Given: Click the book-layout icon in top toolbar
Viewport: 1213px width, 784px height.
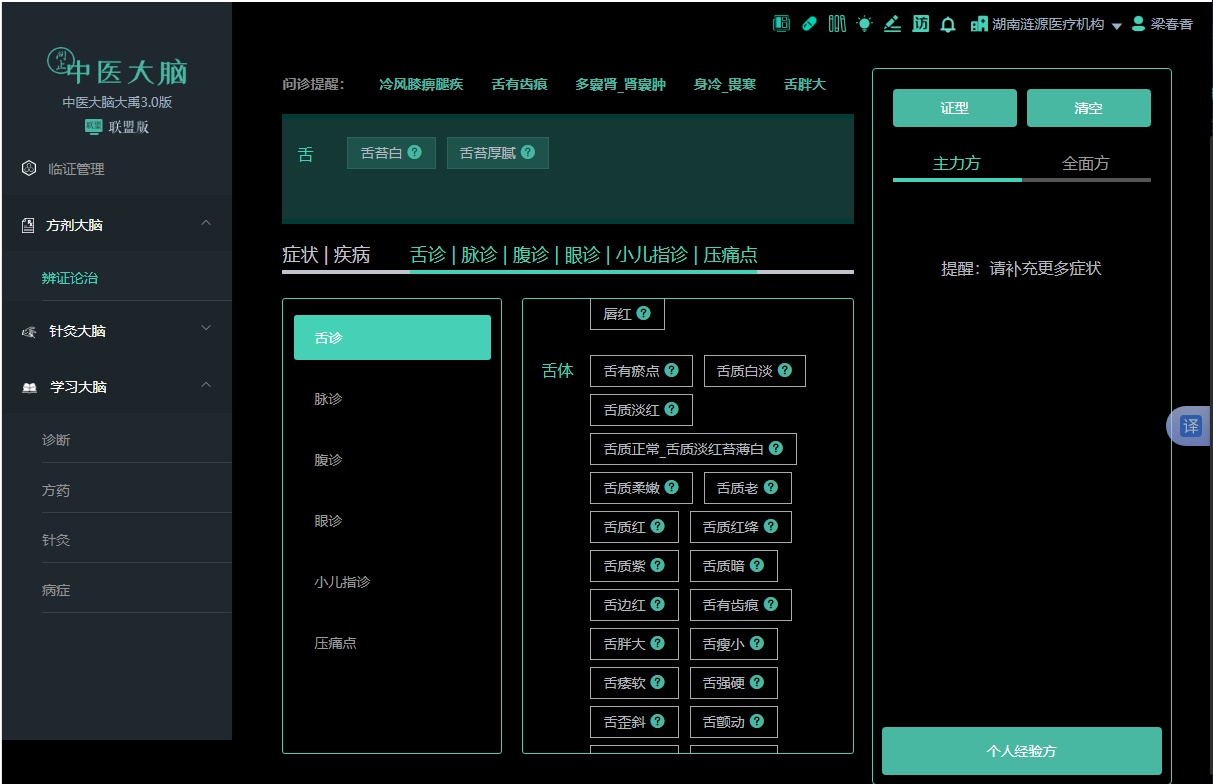Looking at the screenshot, I should tap(782, 24).
